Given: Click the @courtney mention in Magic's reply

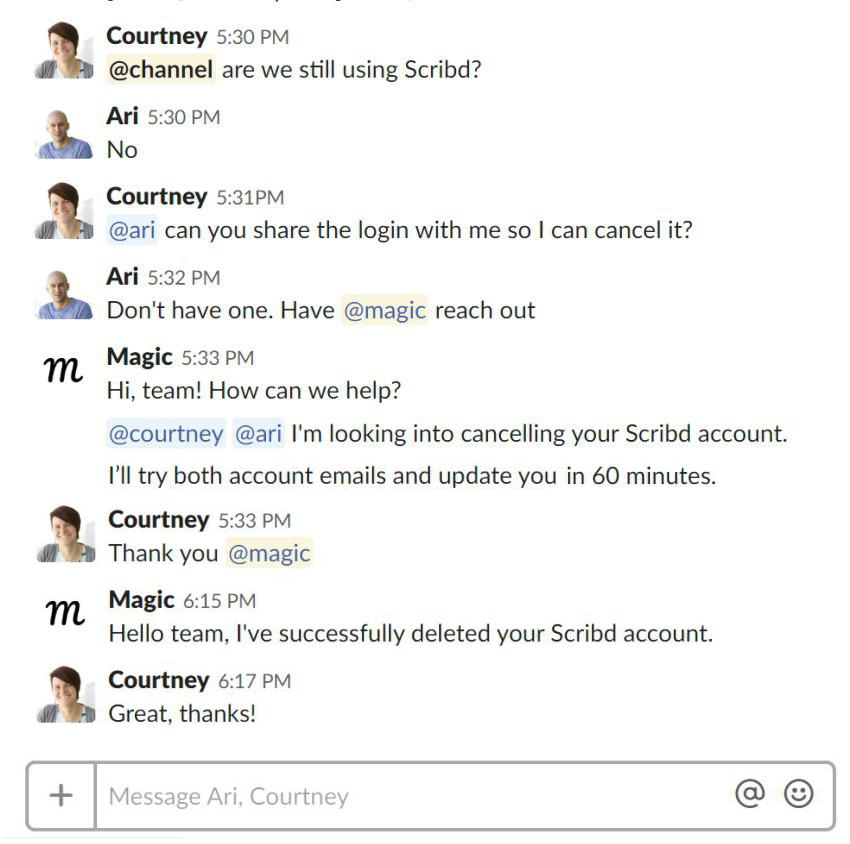Looking at the screenshot, I should [x=166, y=434].
